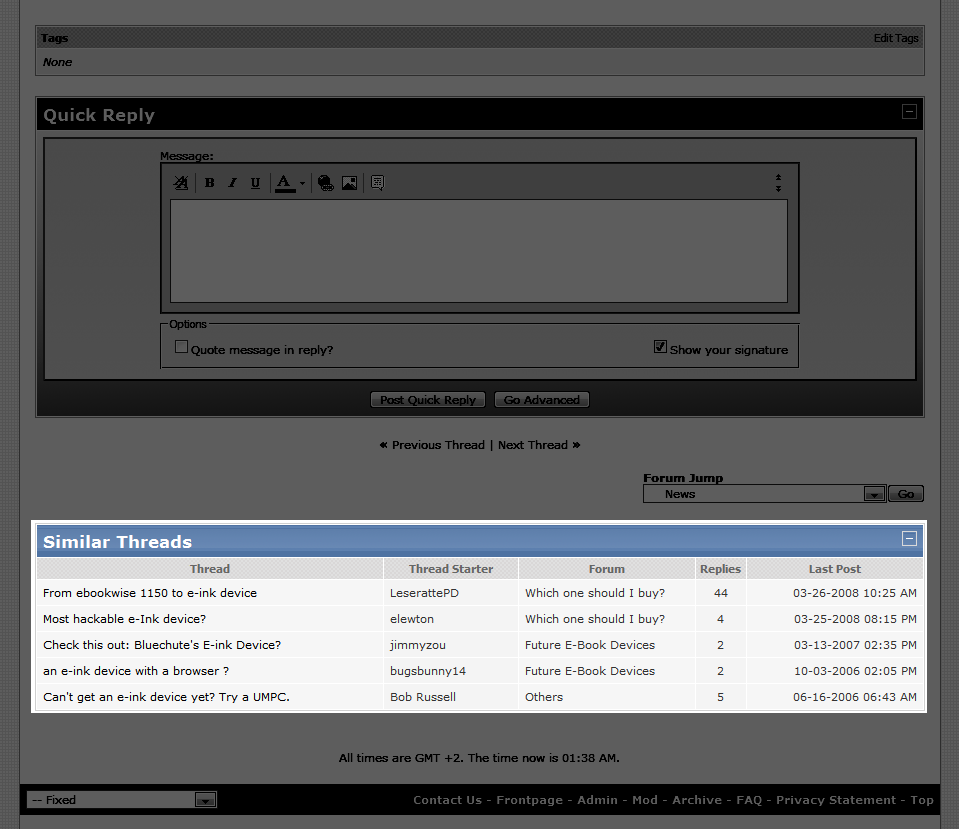This screenshot has width=959, height=829.
Task: Open thread From ebookwise 1150 to e-ink device
Action: (150, 593)
